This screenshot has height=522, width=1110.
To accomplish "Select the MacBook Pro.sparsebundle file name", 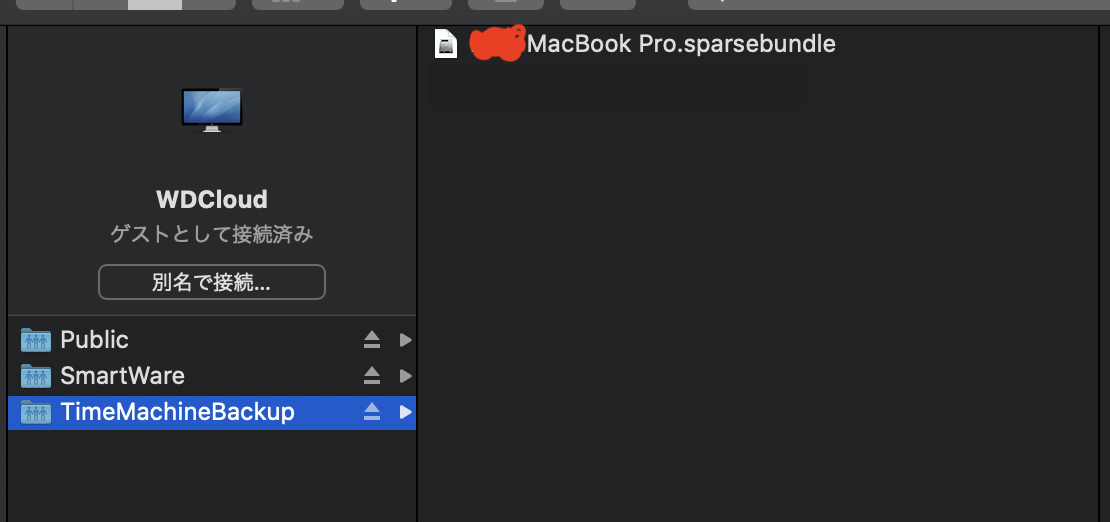I will coord(680,44).
